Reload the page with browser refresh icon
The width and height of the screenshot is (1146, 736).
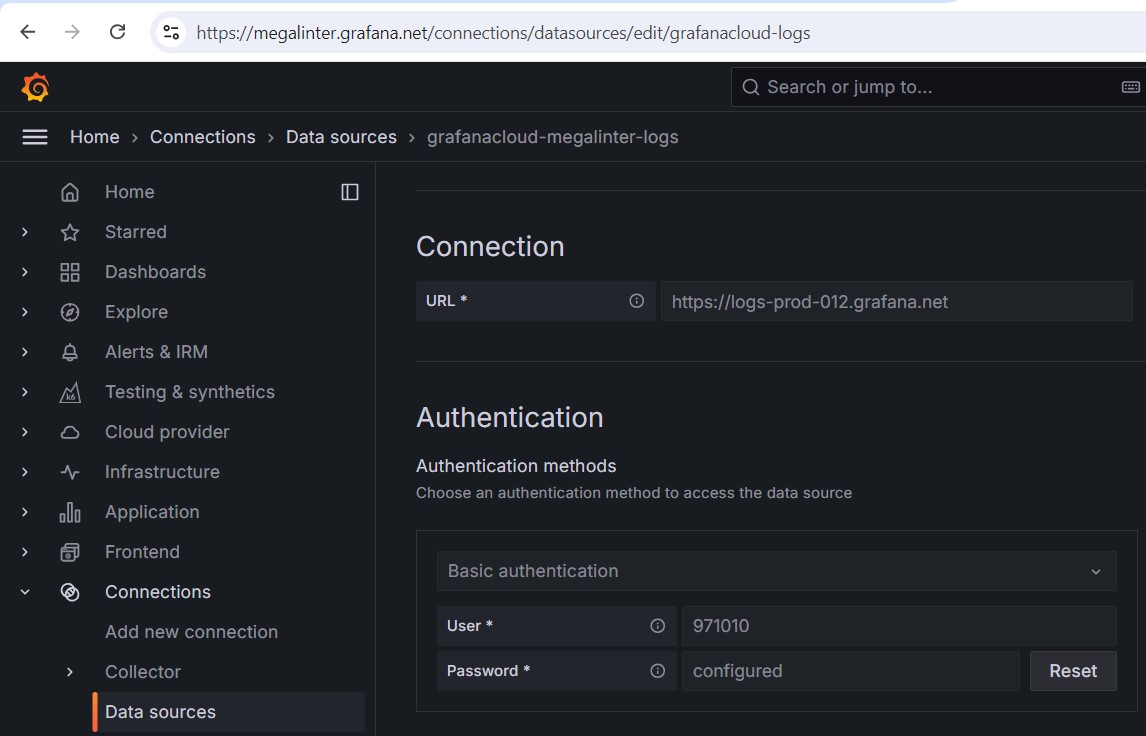click(118, 32)
